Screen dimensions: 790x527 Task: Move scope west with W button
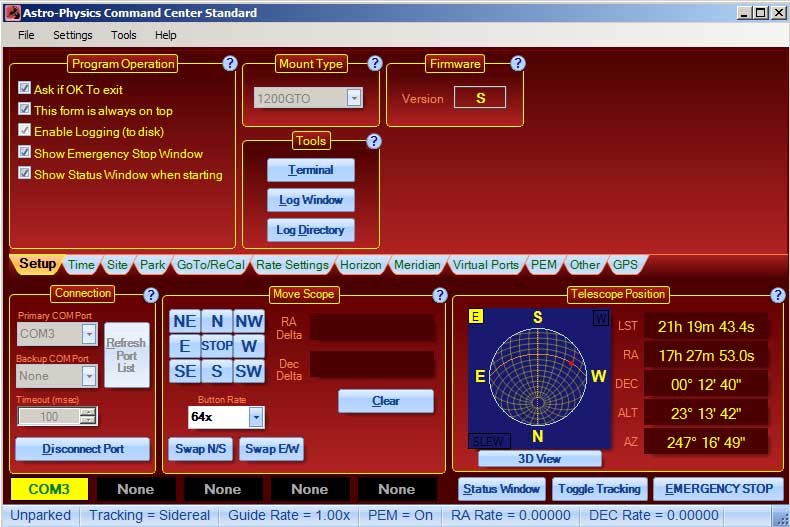pos(249,346)
